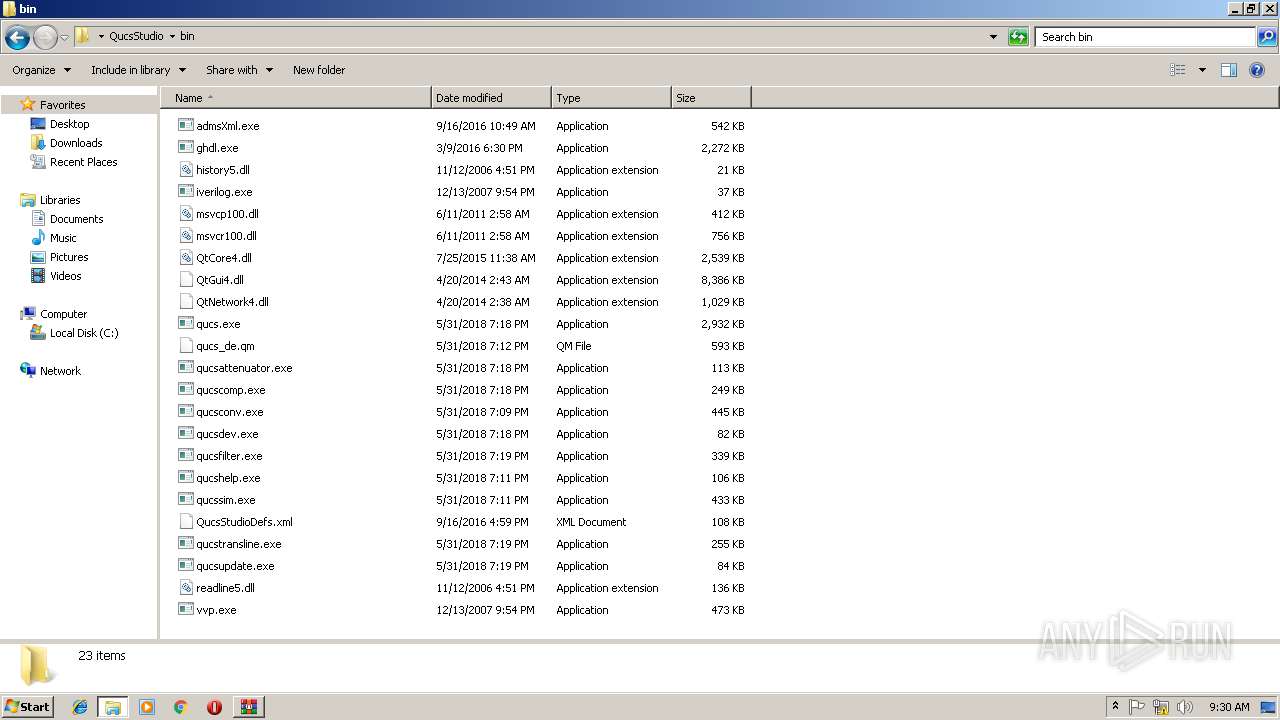Select the QucsStudioDefs.xml document icon

pyautogui.click(x=185, y=522)
